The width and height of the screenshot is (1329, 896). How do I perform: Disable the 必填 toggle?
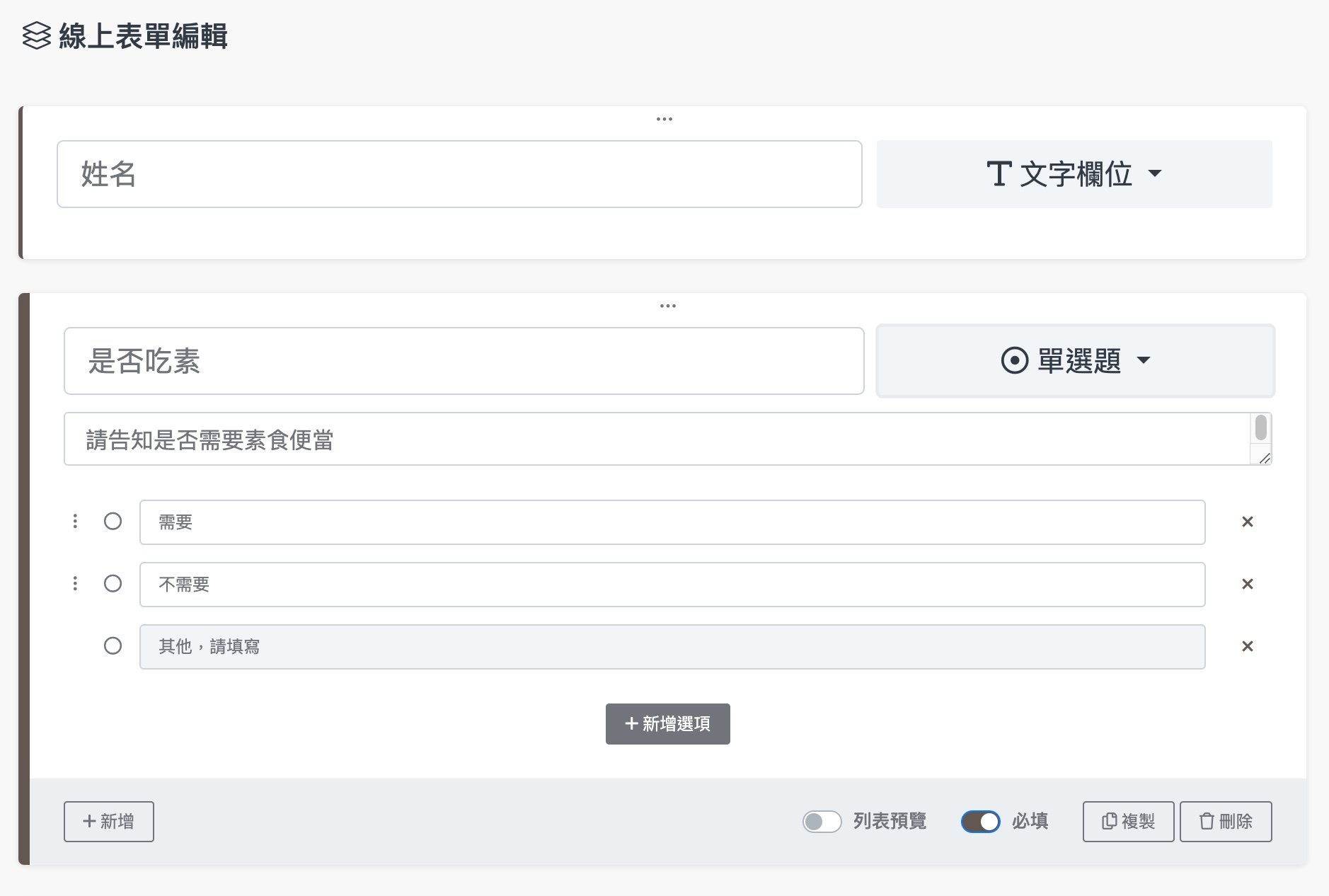(x=980, y=821)
